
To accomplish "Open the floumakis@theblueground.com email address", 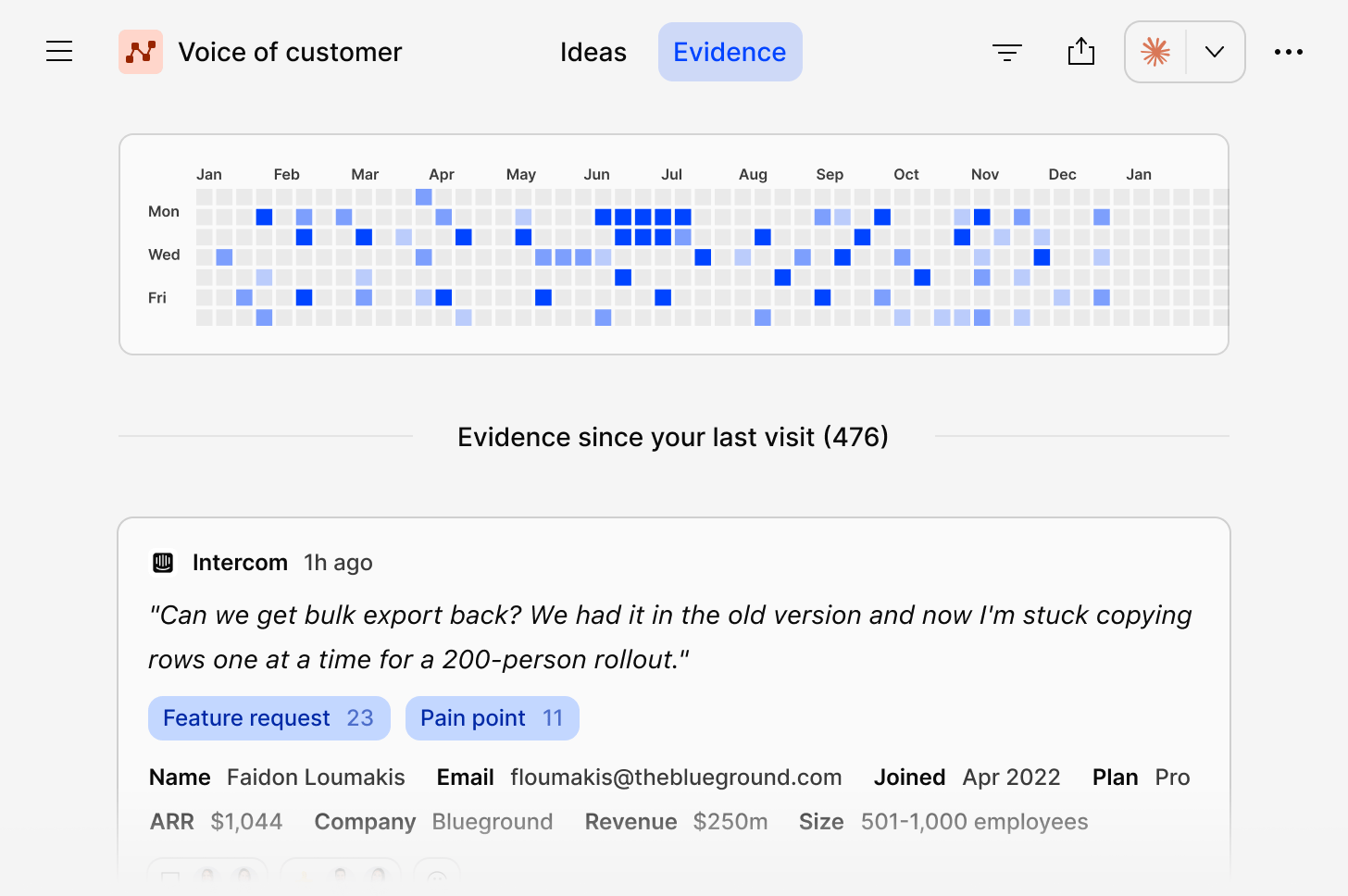I will pyautogui.click(x=676, y=778).
